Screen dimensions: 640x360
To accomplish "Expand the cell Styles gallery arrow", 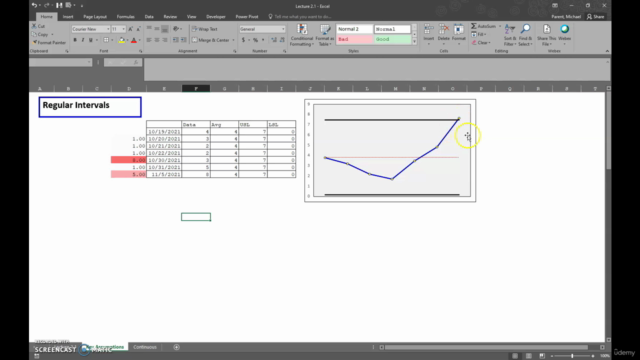I will tap(414, 42).
